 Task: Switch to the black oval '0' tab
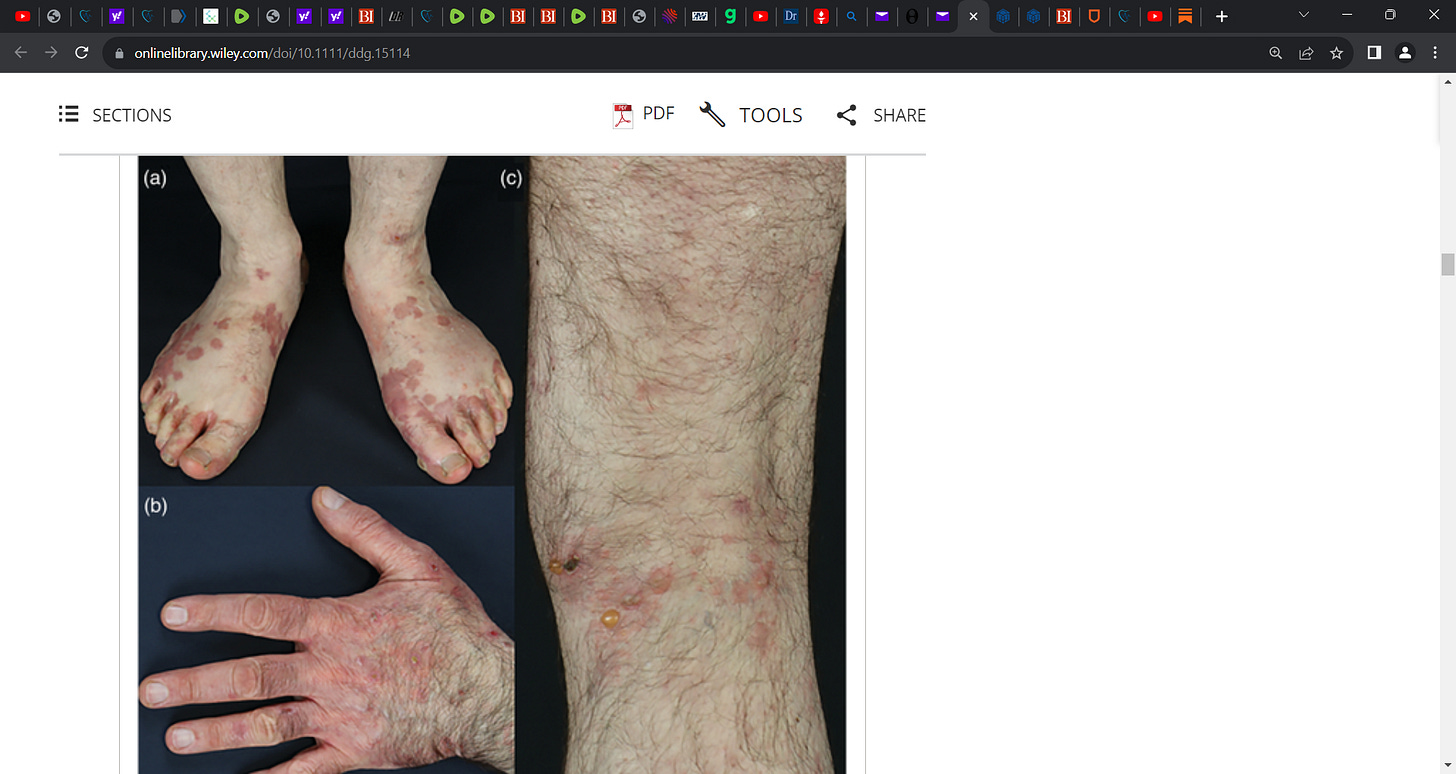coord(911,16)
